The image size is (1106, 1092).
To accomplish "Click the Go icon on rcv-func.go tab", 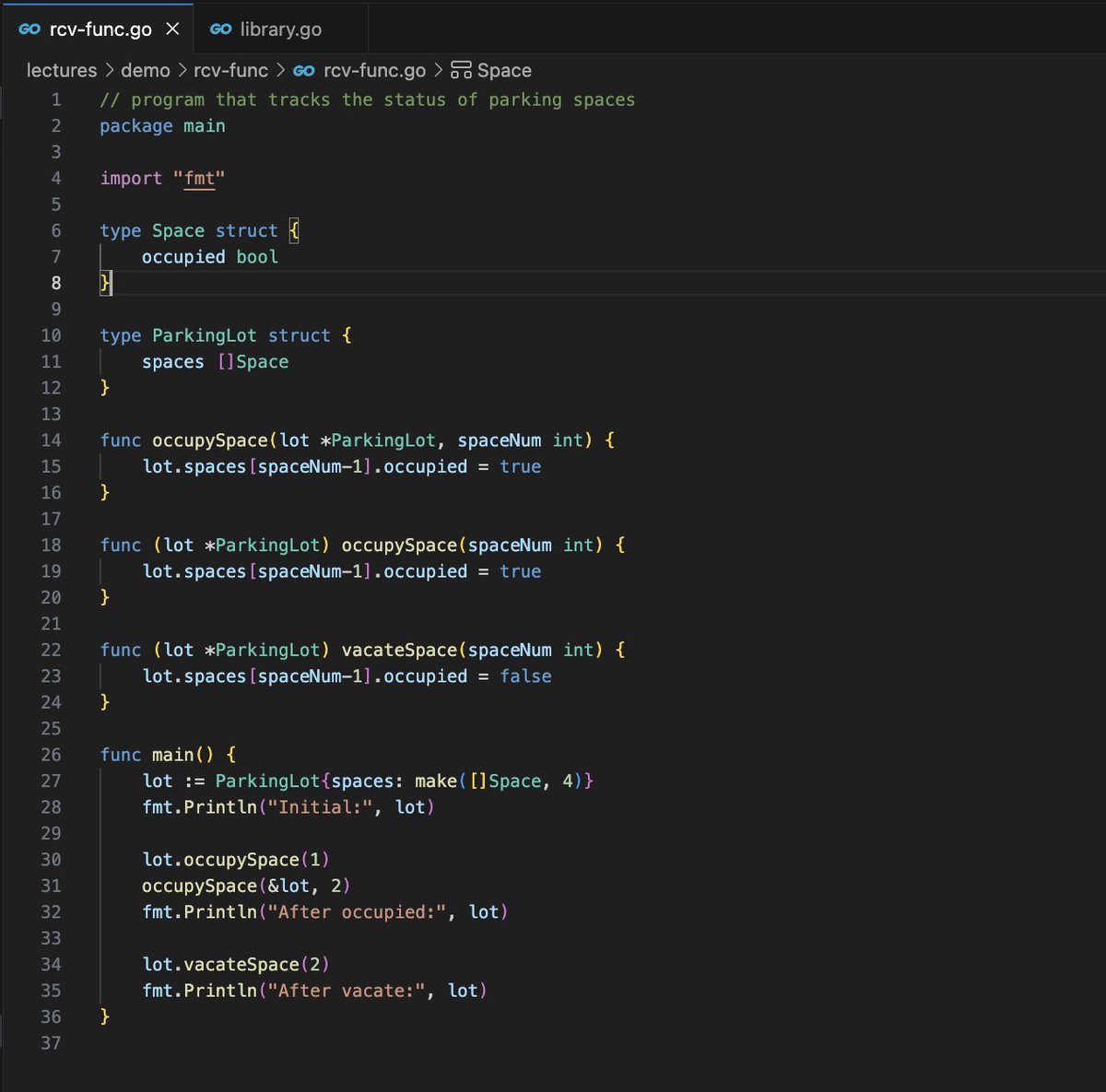I will (x=29, y=29).
